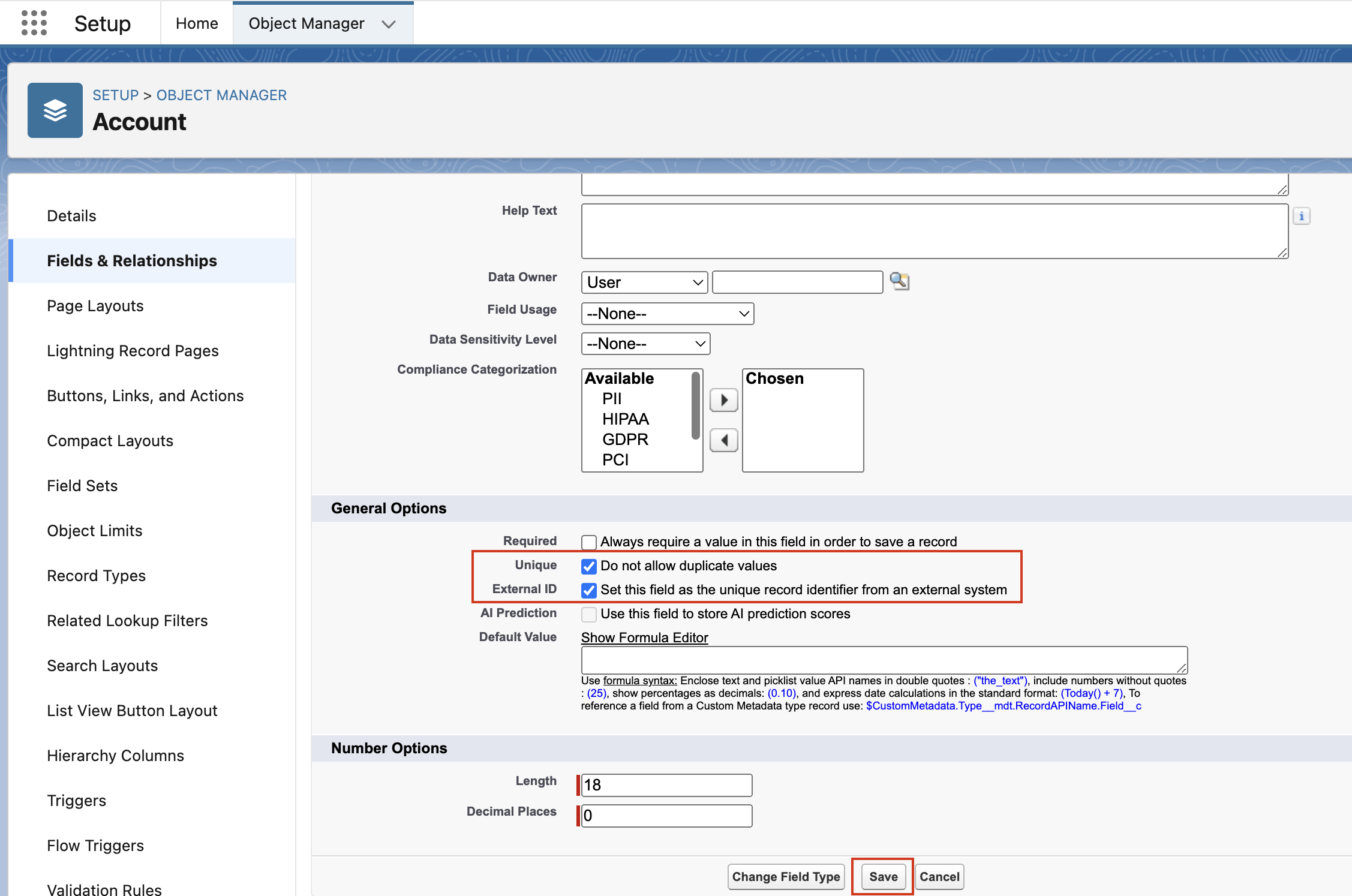
Task: Toggle the External ID checkbox
Action: 588,590
